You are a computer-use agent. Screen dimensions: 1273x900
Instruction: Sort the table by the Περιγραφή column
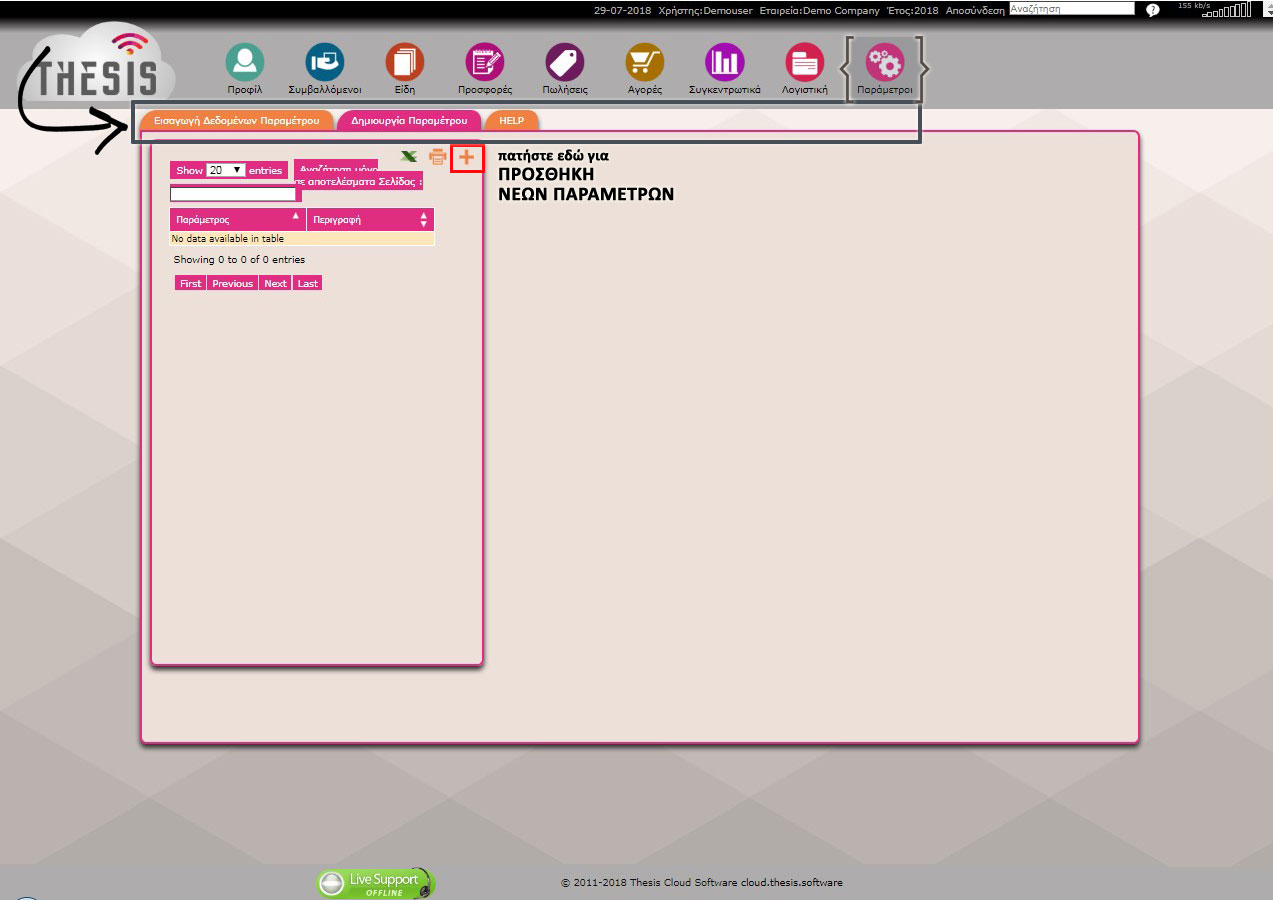(371, 219)
